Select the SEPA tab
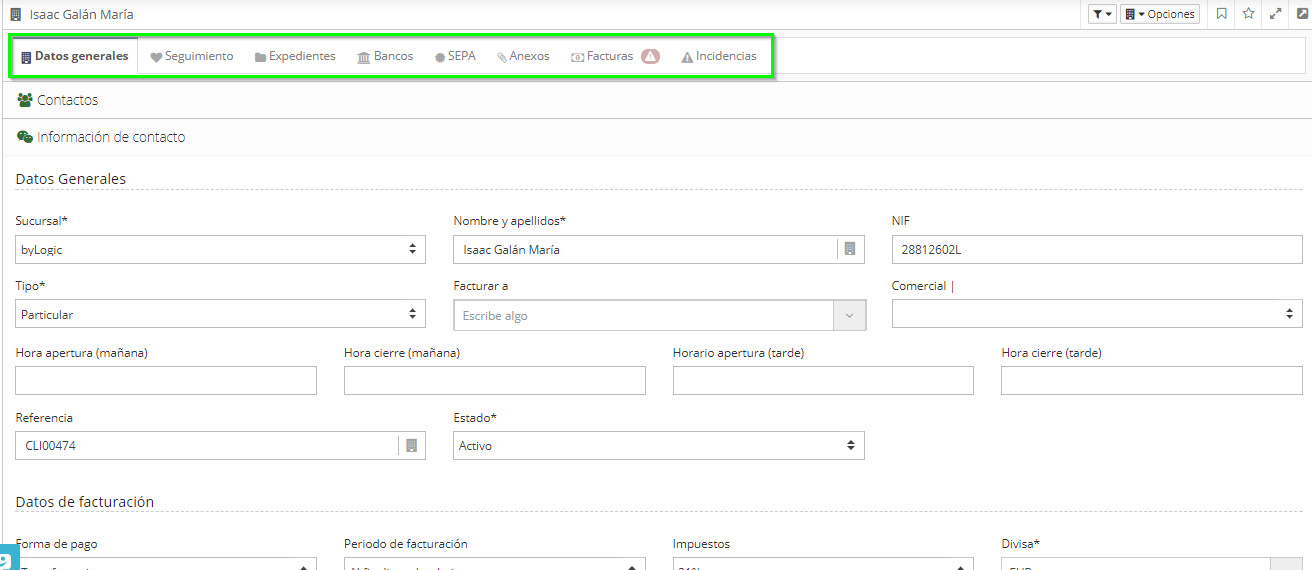Image resolution: width=1312 pixels, height=570 pixels. [x=455, y=57]
